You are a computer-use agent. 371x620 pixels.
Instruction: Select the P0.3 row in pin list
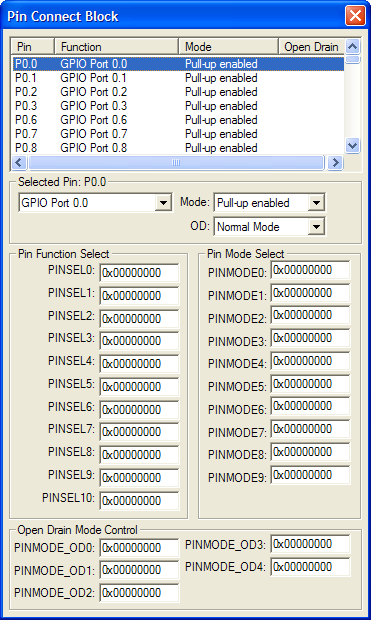pos(178,106)
